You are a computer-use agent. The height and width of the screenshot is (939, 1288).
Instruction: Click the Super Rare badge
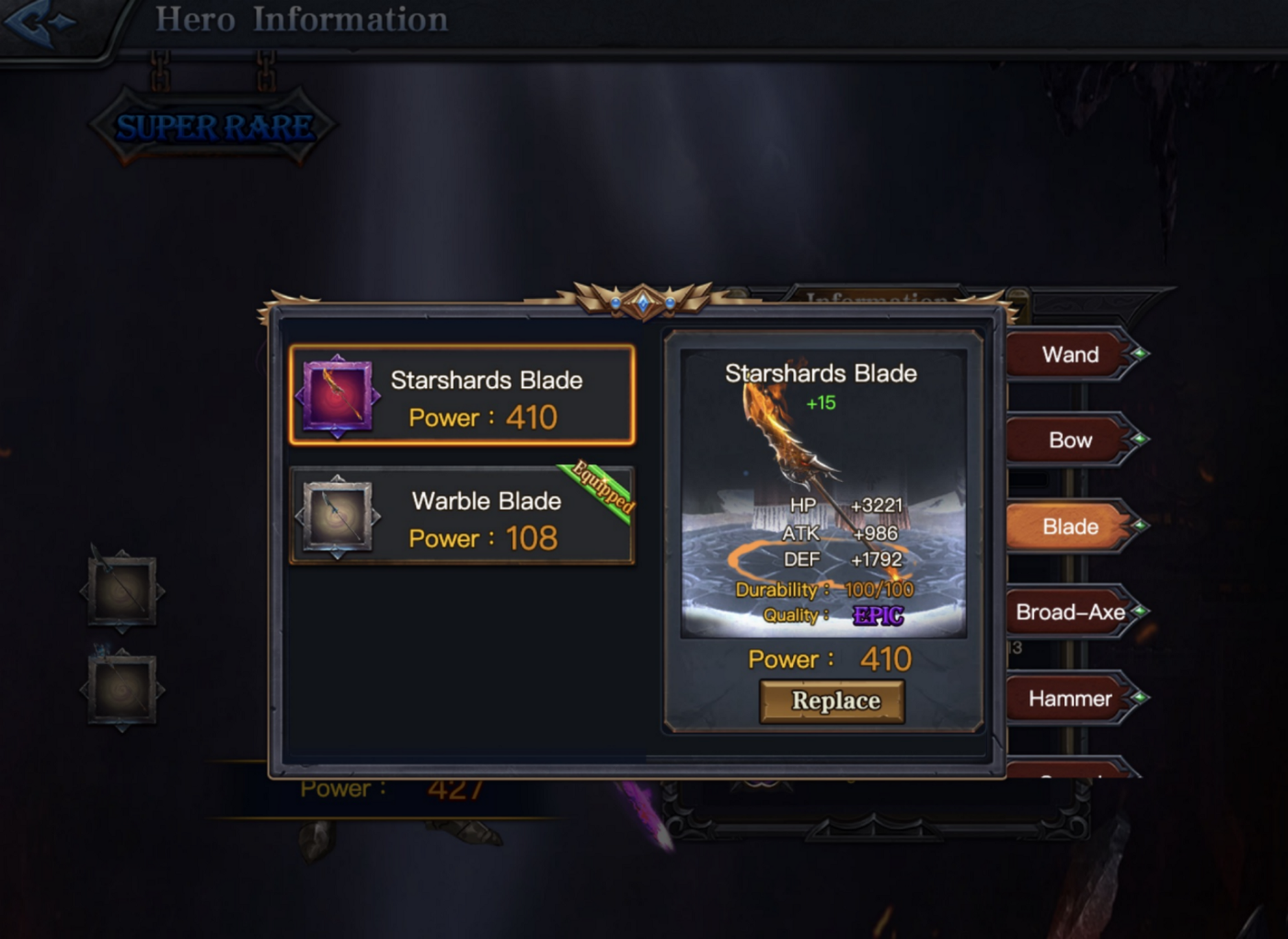point(213,126)
